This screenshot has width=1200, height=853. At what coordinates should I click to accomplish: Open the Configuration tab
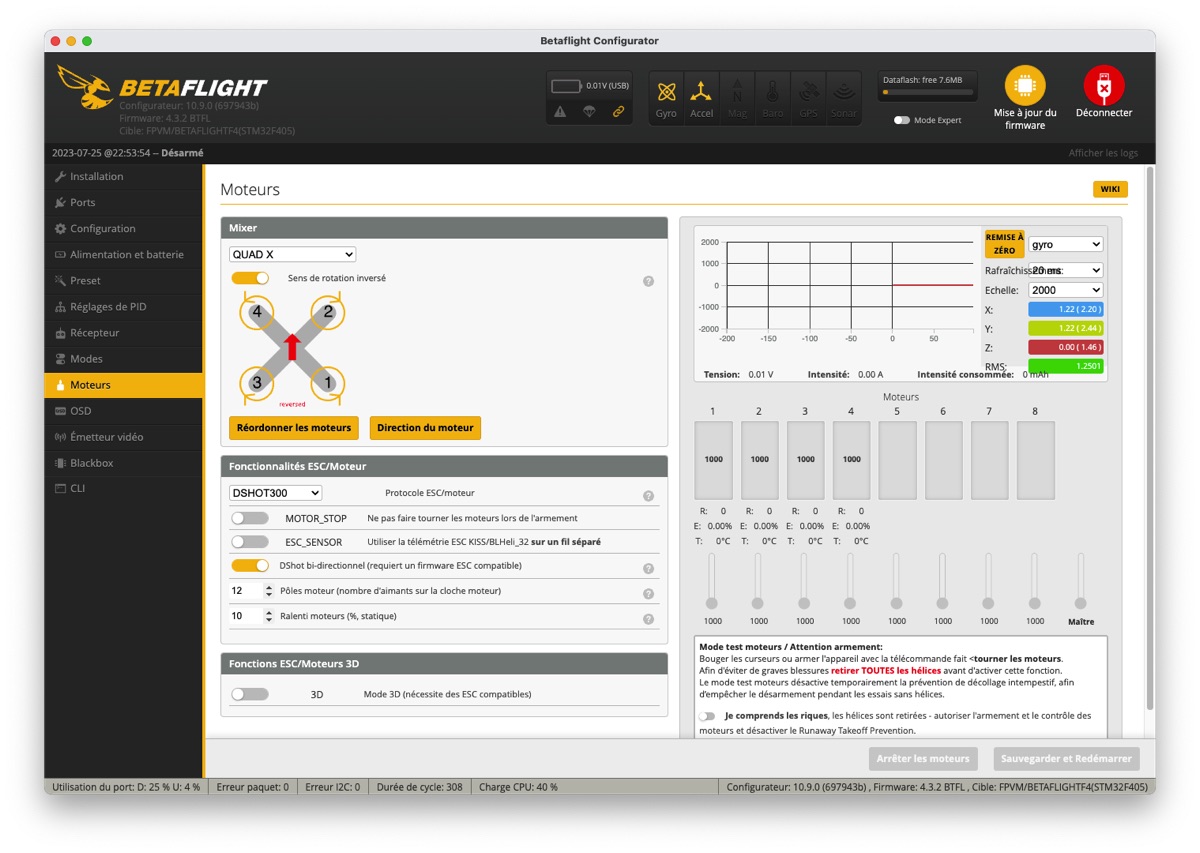pos(124,228)
